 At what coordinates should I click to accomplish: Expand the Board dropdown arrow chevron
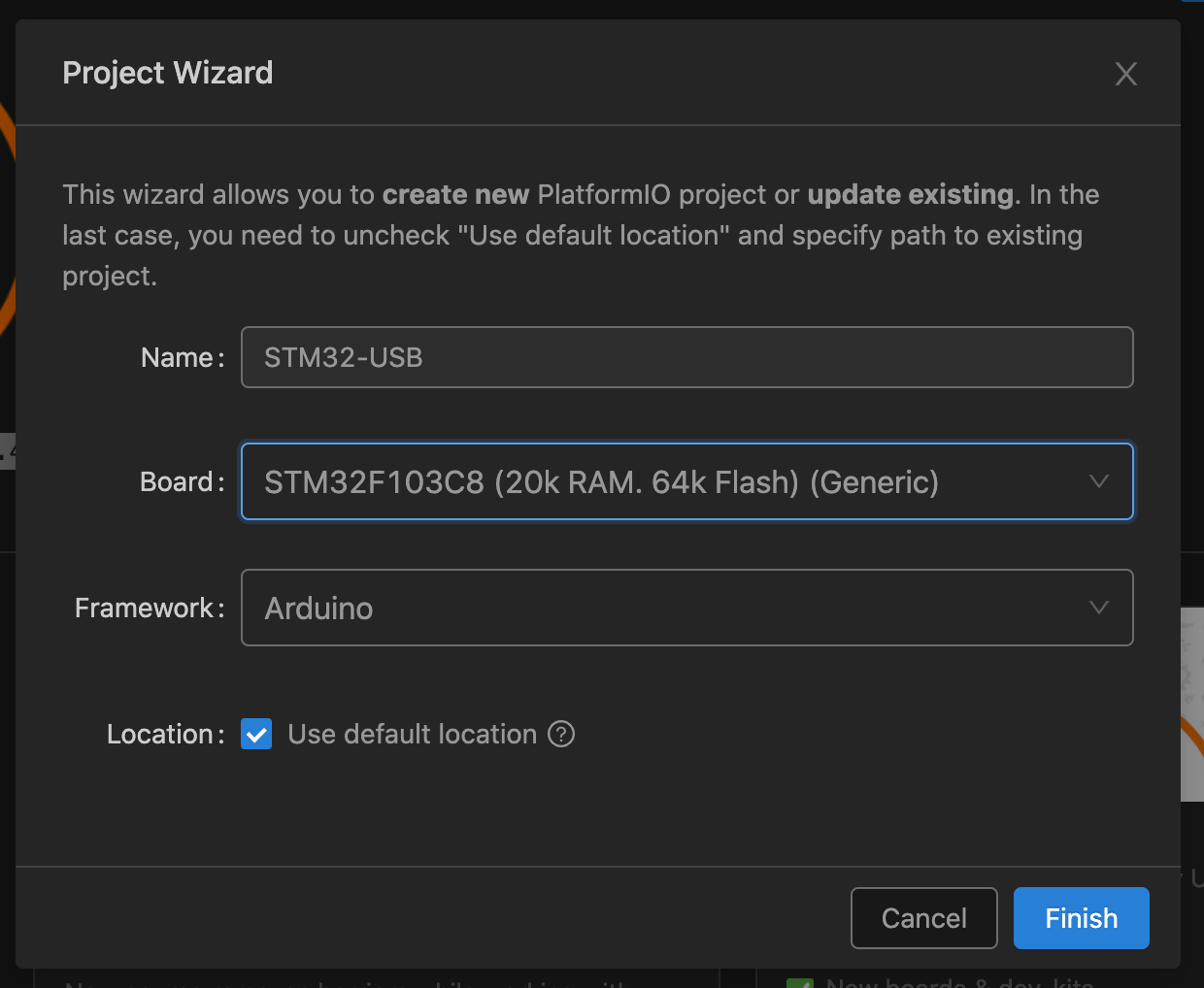(x=1098, y=481)
